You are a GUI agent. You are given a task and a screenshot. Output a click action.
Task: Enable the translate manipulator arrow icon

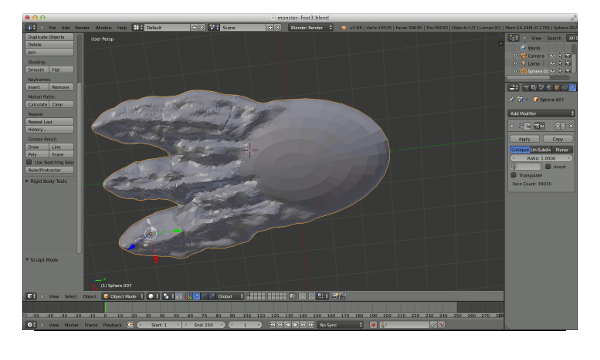[196, 296]
